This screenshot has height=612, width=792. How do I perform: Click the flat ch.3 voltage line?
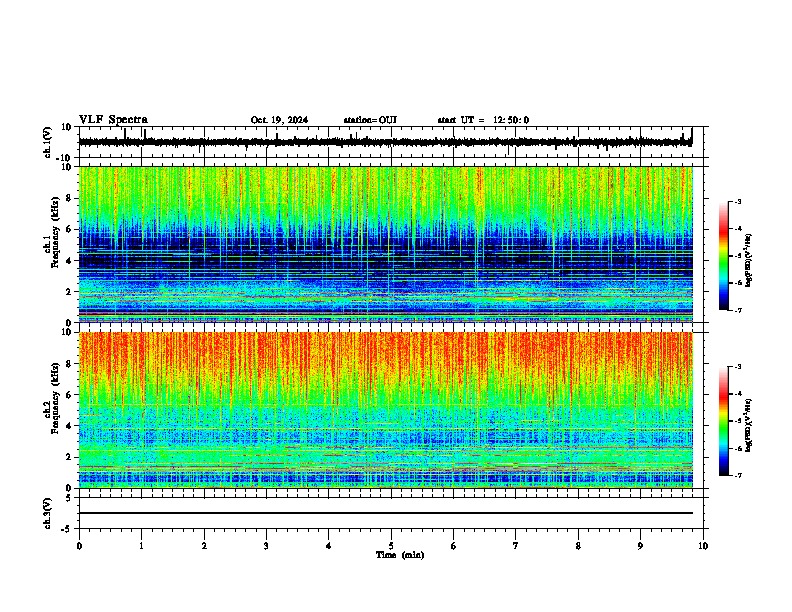(386, 513)
